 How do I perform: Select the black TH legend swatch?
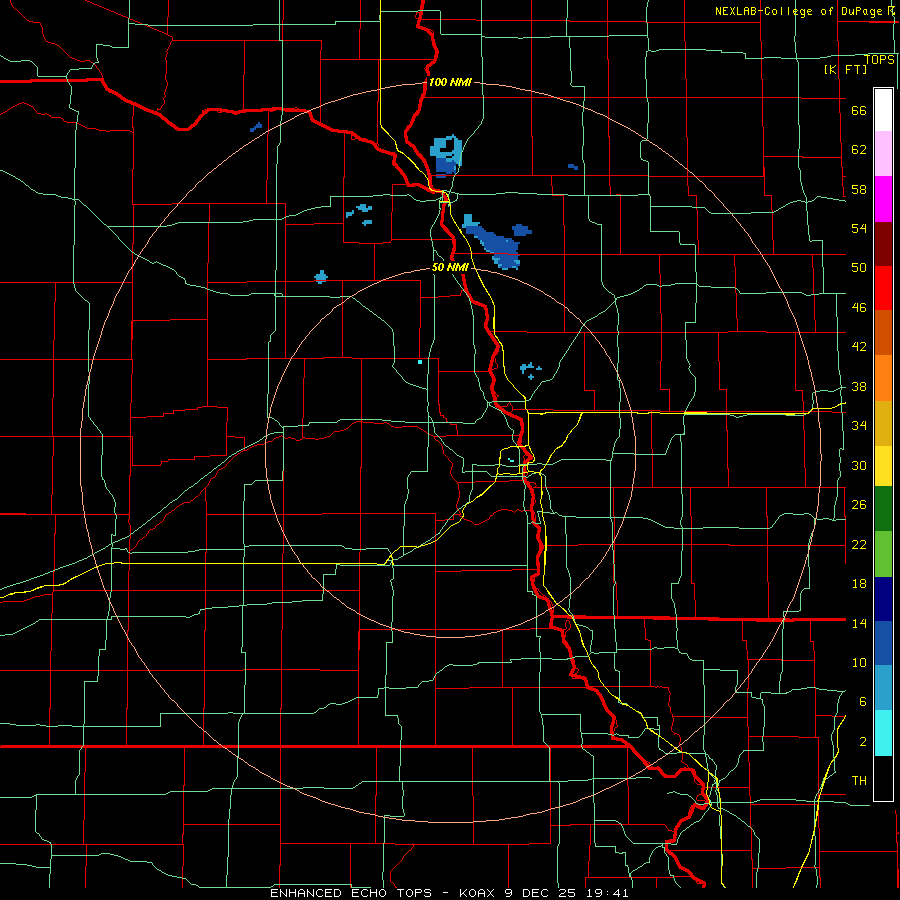point(883,778)
